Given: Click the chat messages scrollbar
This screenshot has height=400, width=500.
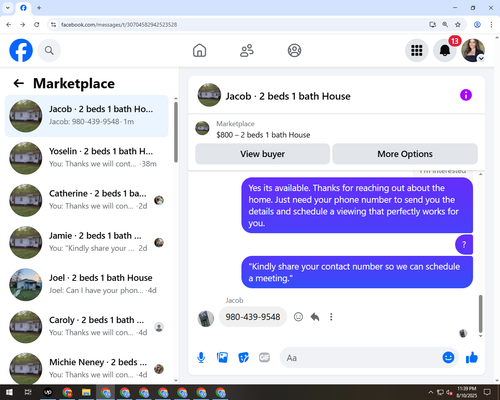Looking at the screenshot, I should coord(480,313).
